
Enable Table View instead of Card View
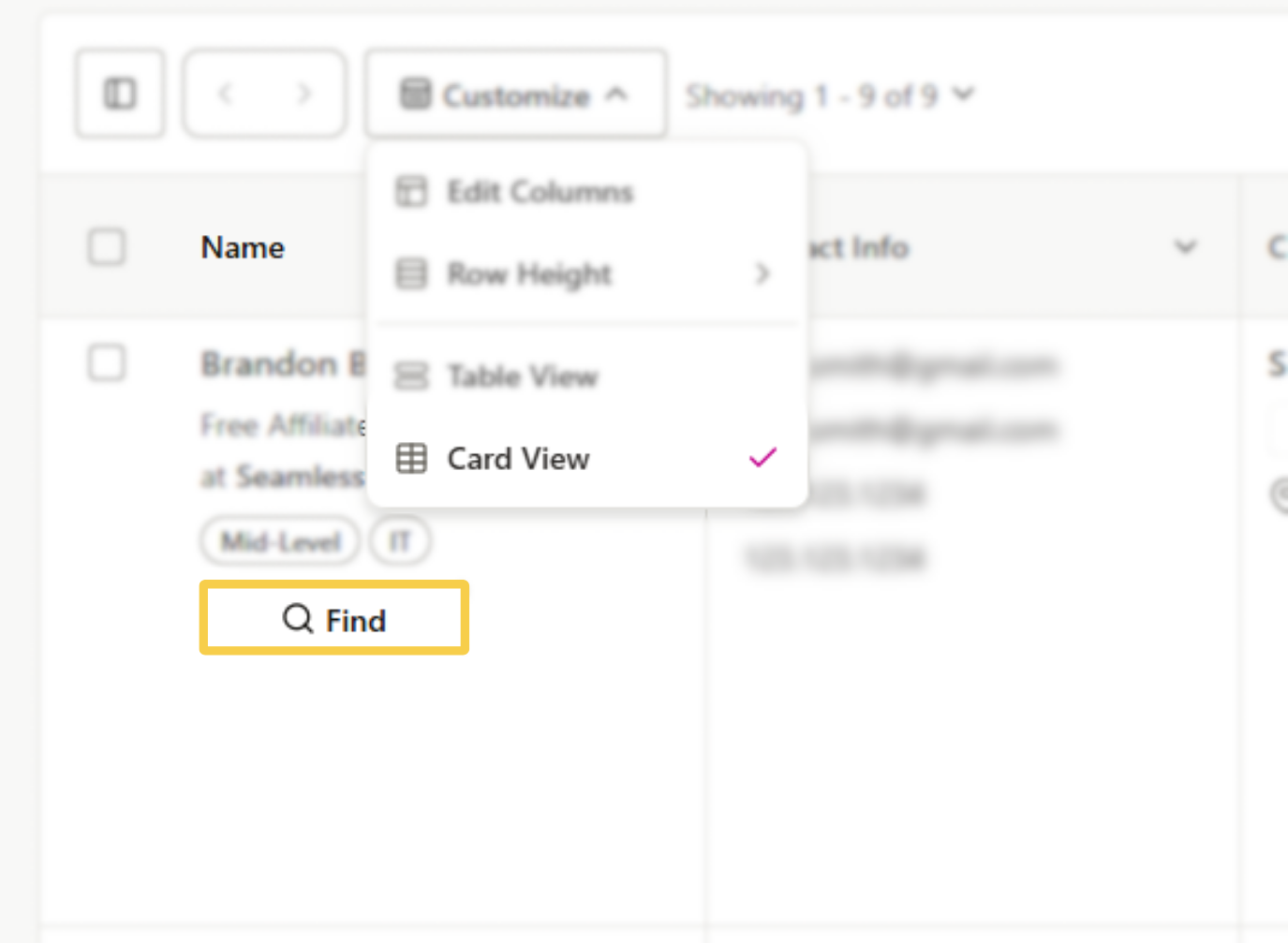(521, 376)
